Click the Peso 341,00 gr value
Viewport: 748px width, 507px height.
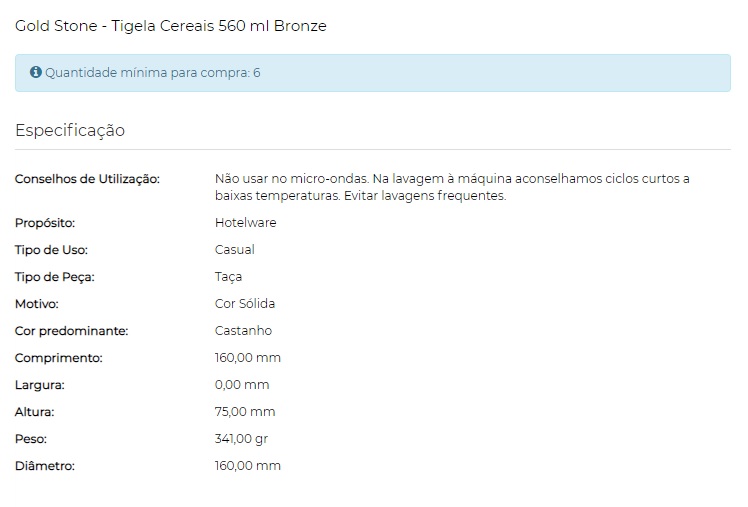point(241,439)
